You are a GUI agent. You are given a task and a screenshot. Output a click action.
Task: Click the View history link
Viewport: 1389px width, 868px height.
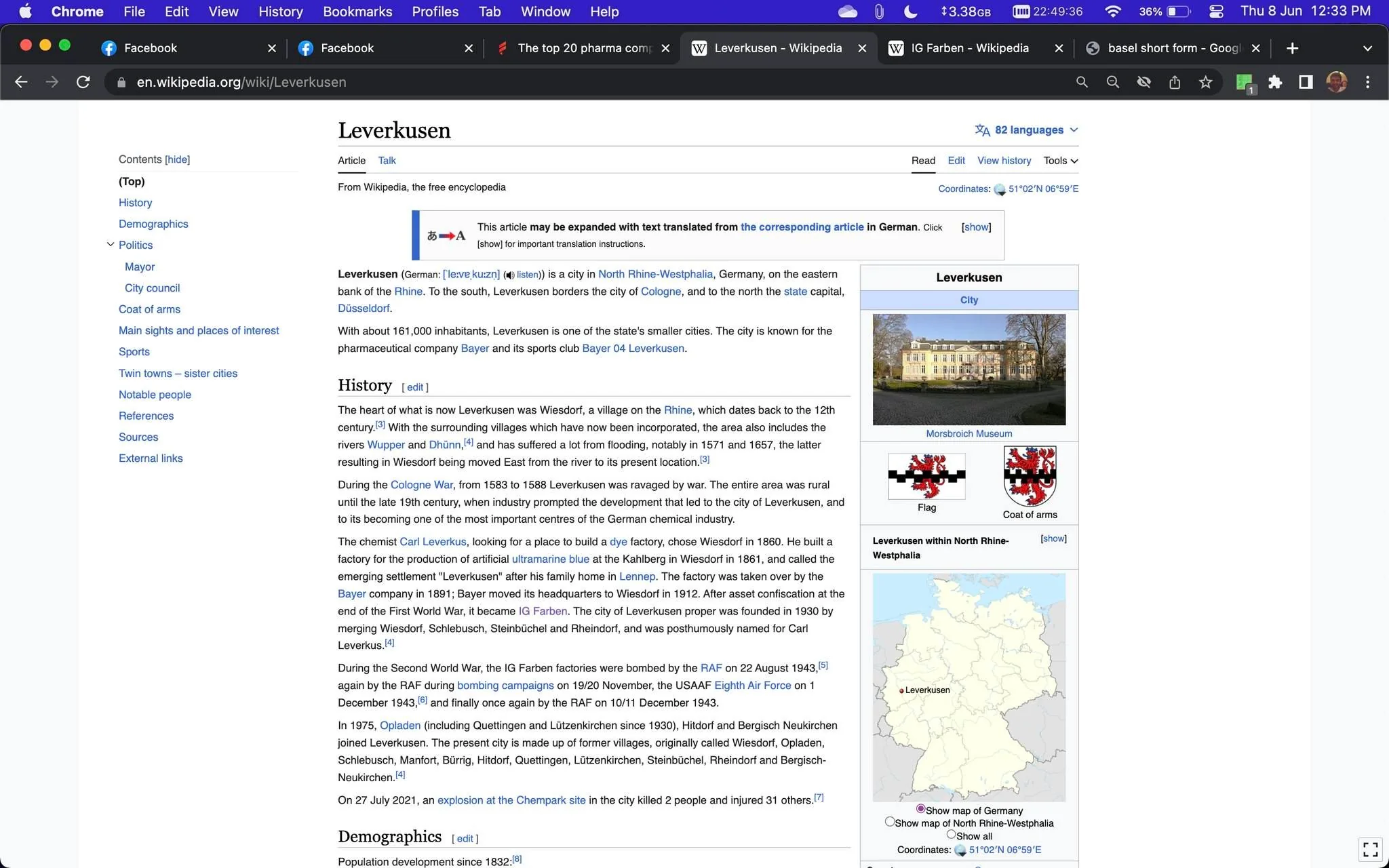click(x=1004, y=161)
